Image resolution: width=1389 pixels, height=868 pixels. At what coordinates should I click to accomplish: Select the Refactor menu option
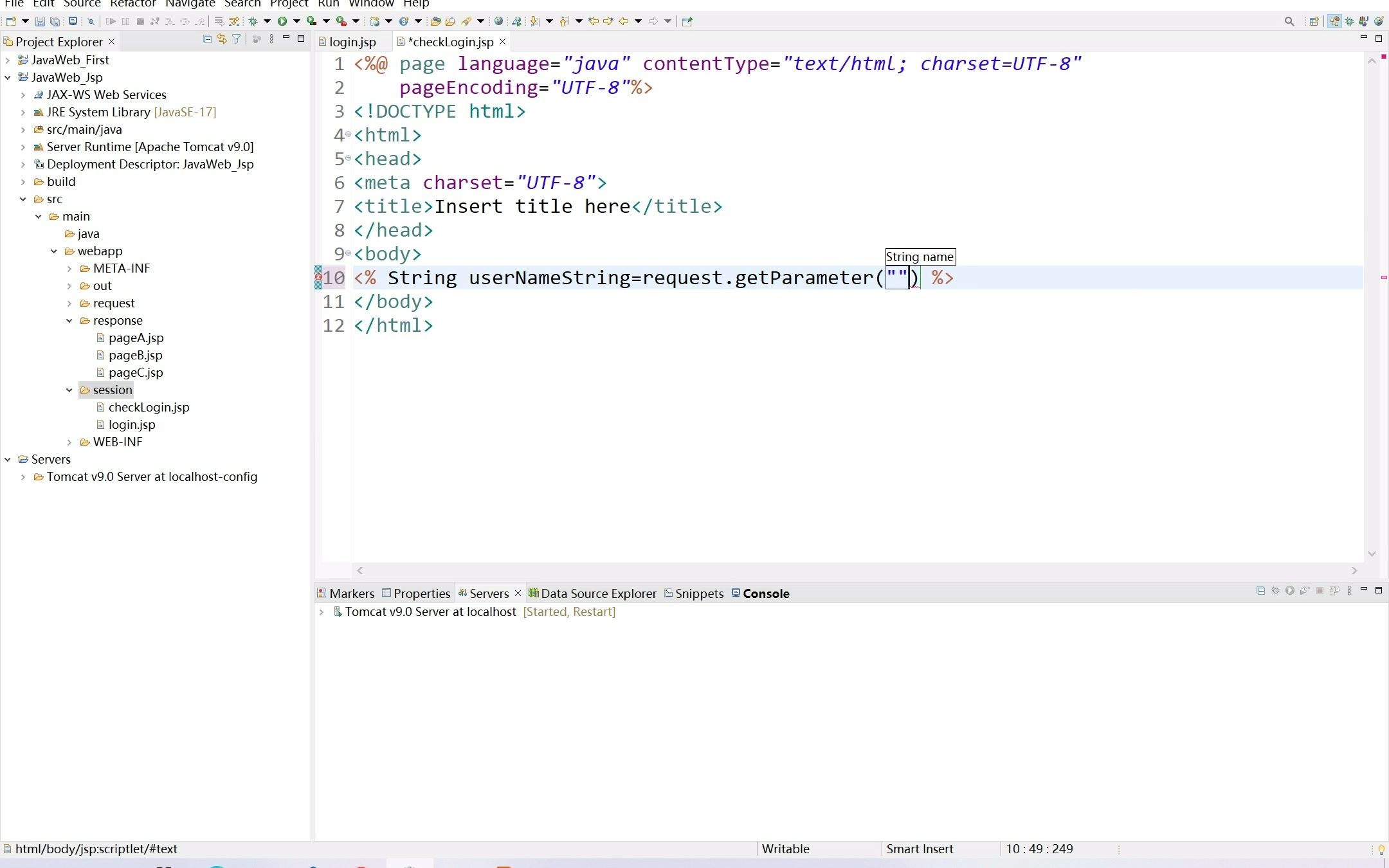click(133, 5)
